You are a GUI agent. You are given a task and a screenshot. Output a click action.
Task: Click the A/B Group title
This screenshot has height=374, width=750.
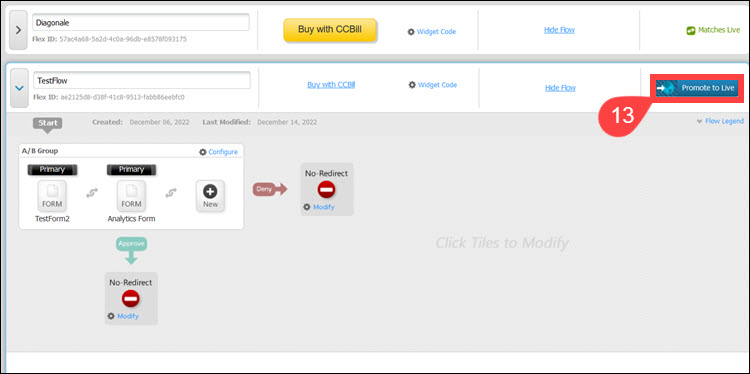40,151
